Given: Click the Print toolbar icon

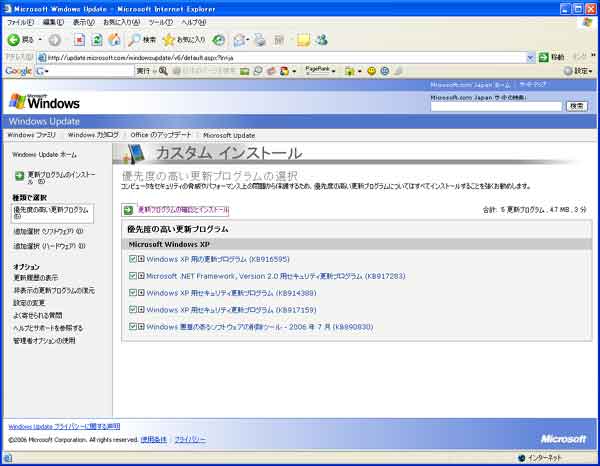Looking at the screenshot, I should pyautogui.click(x=260, y=40).
